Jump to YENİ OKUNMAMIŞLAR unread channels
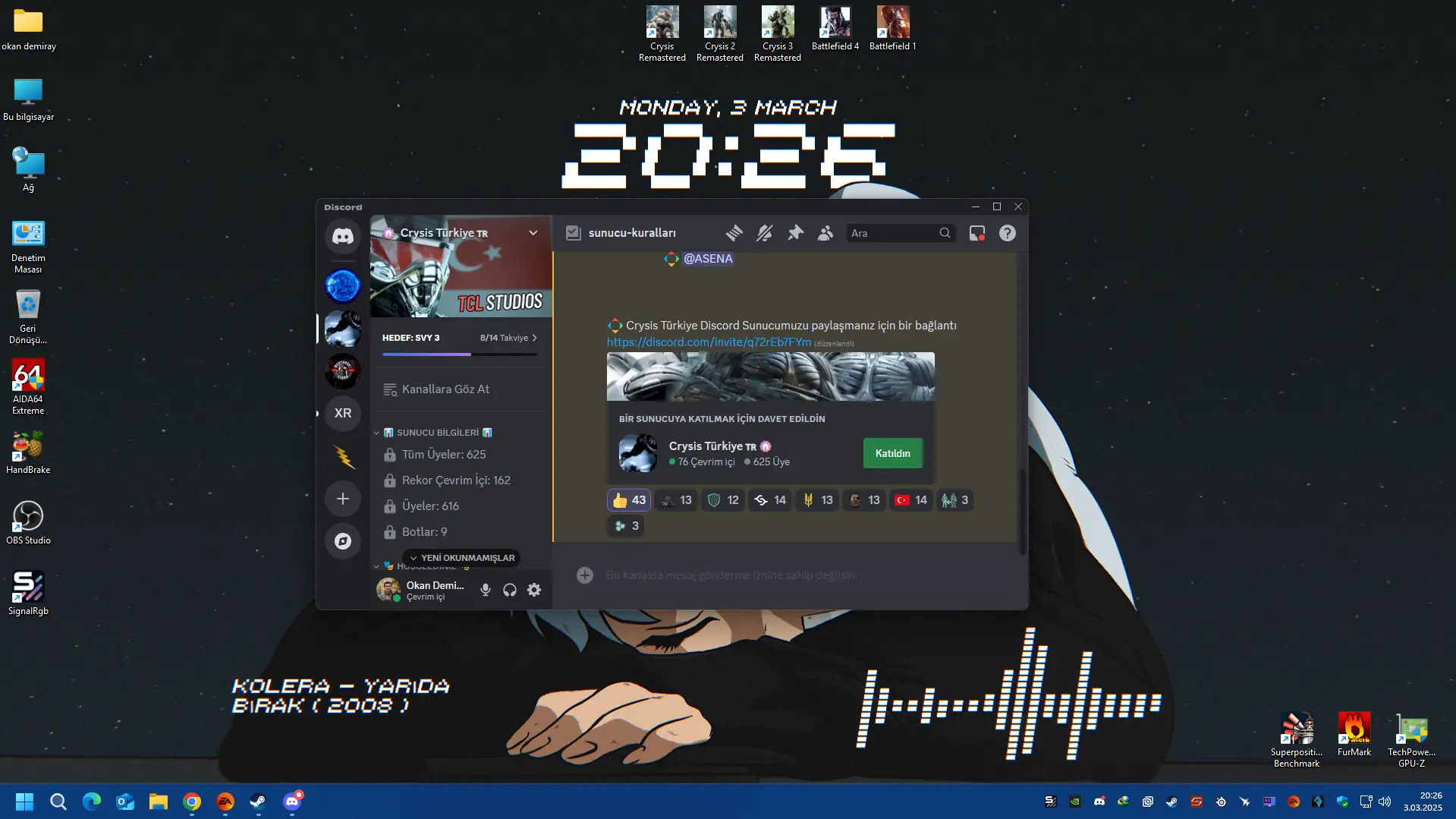This screenshot has width=1456, height=819. click(x=461, y=558)
